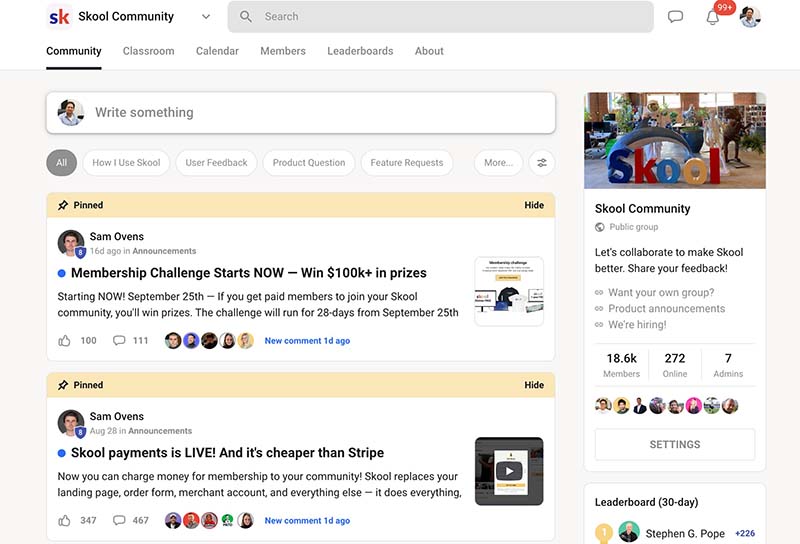Open Membership Challenge Starts NOW post title

(x=248, y=273)
